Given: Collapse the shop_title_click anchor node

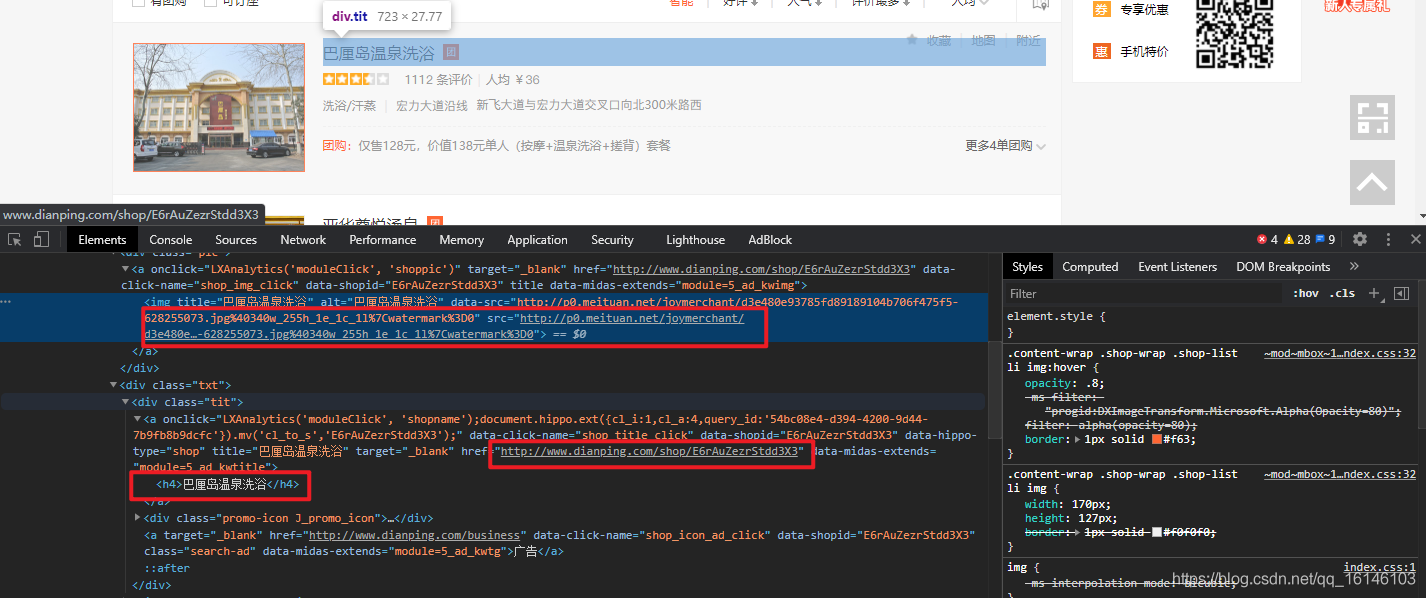Looking at the screenshot, I should [x=137, y=419].
